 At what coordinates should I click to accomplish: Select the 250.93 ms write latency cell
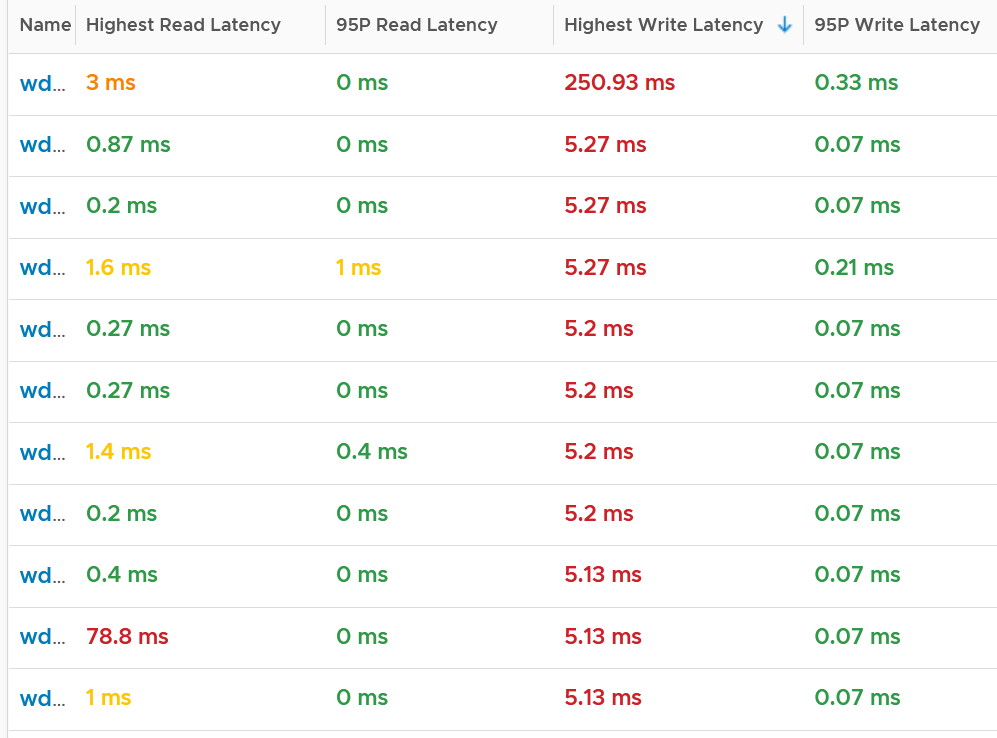(x=619, y=83)
